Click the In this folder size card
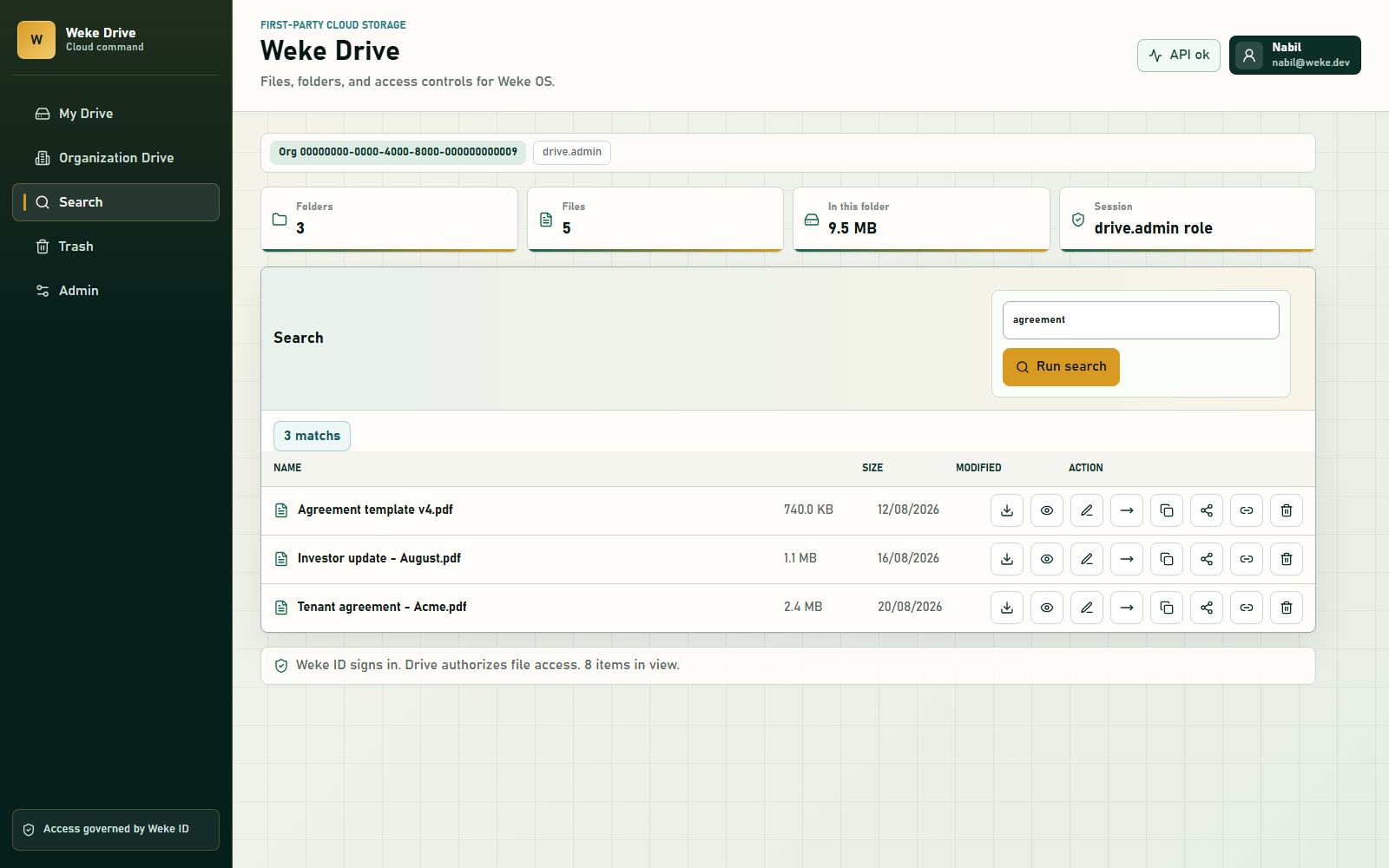Screen dimensions: 1389x868 click(921, 220)
